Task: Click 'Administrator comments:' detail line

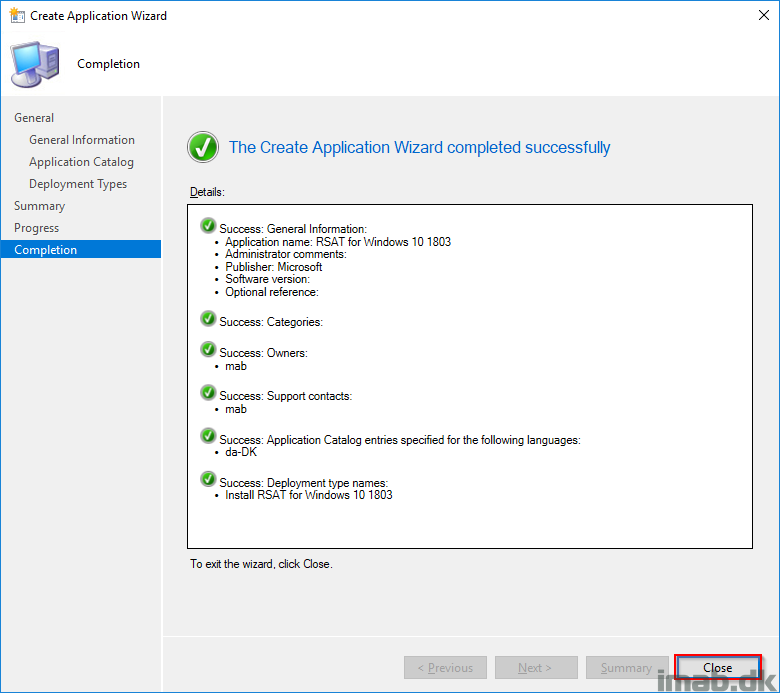Action: (286, 254)
